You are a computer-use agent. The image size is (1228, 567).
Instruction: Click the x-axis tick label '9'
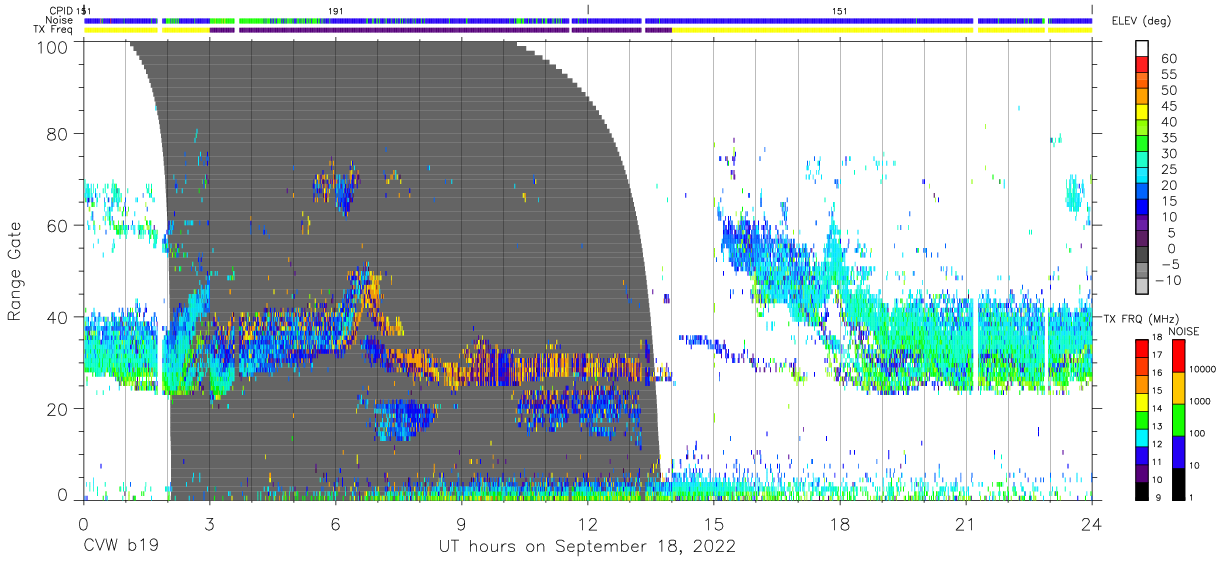(462, 525)
